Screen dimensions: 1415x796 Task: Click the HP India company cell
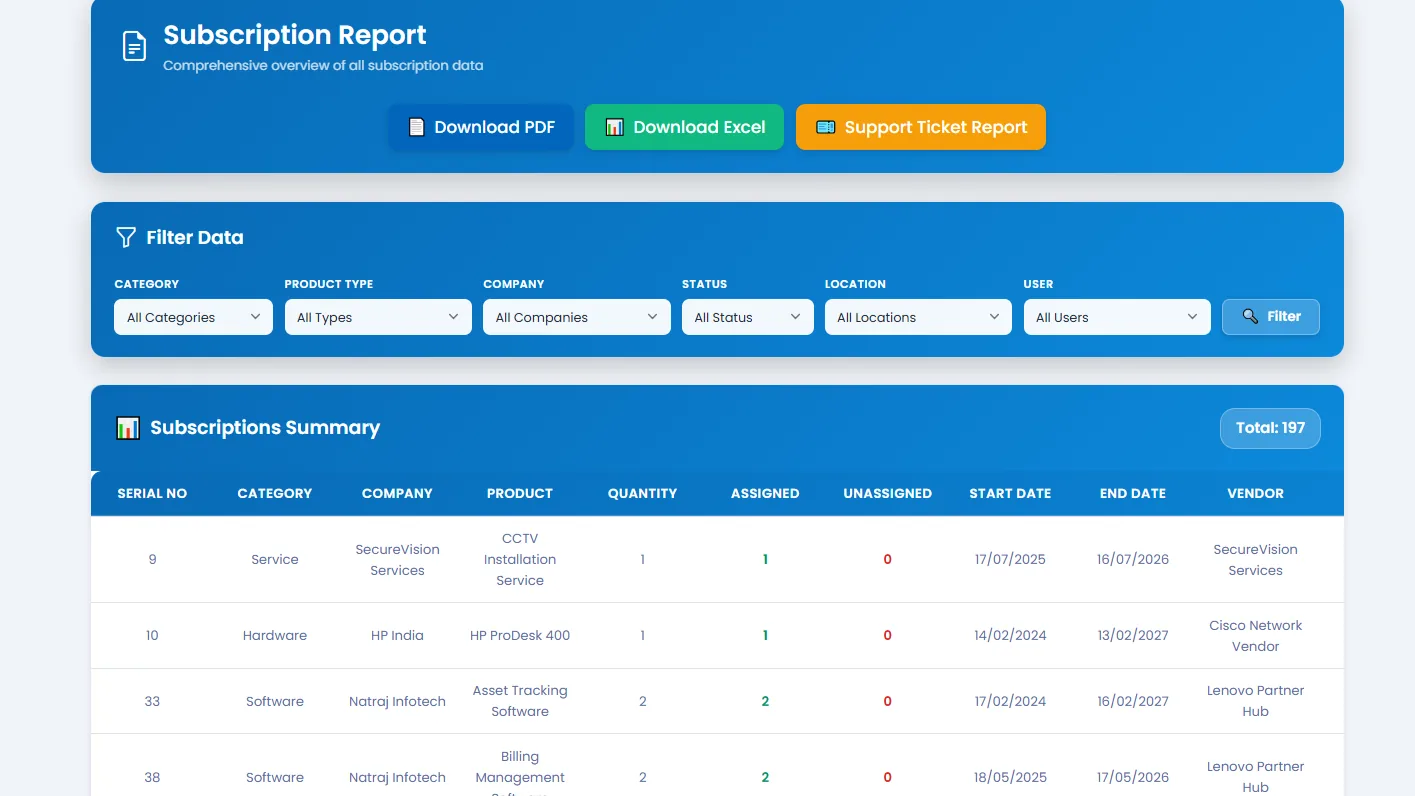click(x=397, y=635)
